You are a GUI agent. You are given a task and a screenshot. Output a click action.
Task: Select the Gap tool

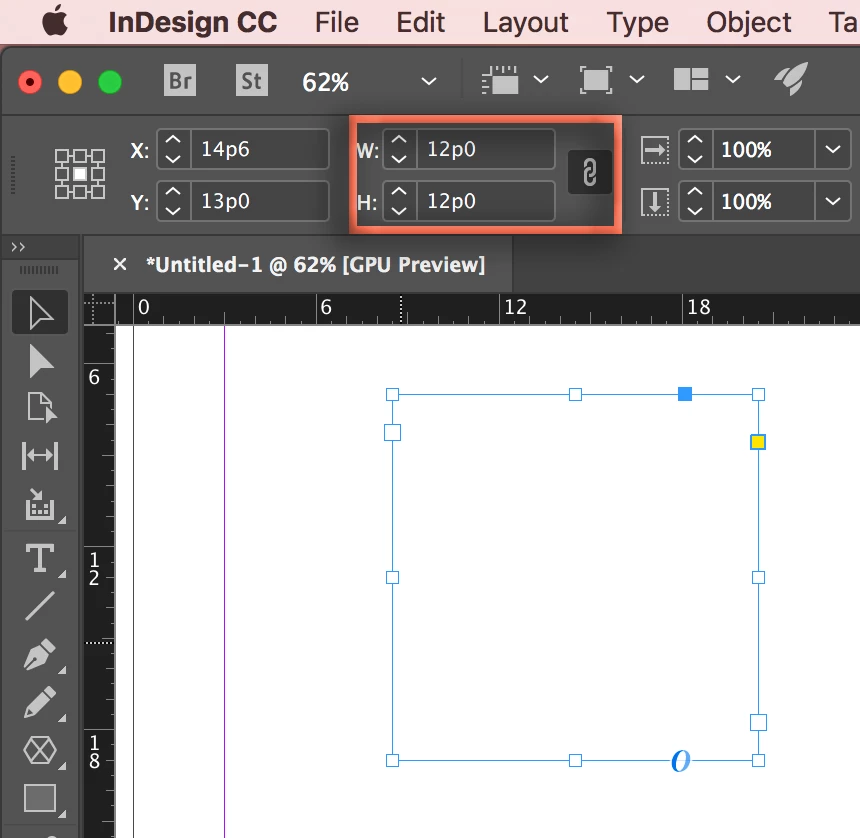pos(40,456)
